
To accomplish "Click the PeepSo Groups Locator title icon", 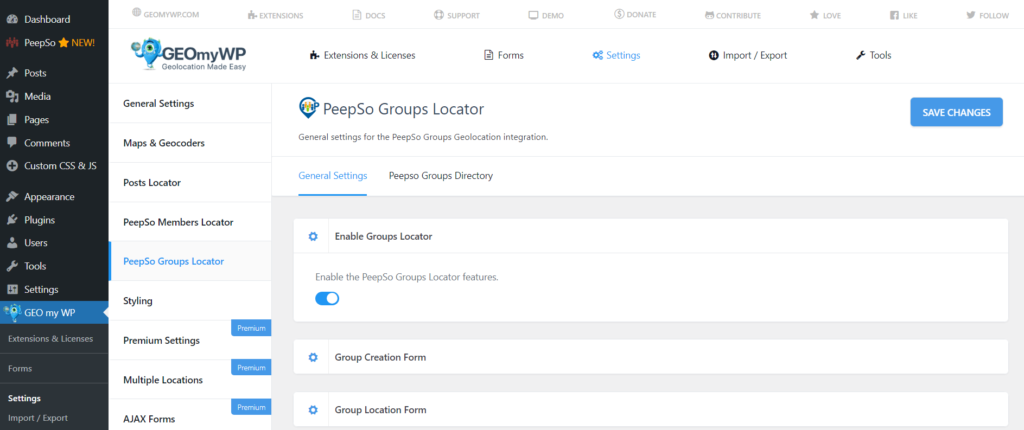I will coord(308,108).
